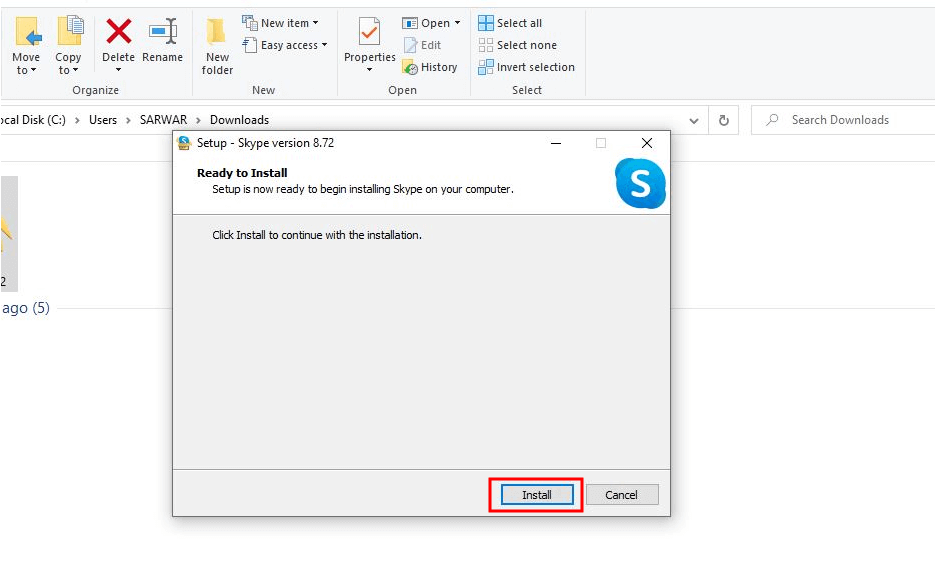The width and height of the screenshot is (935, 566).
Task: Click Edit in the ribbon
Action: click(422, 45)
